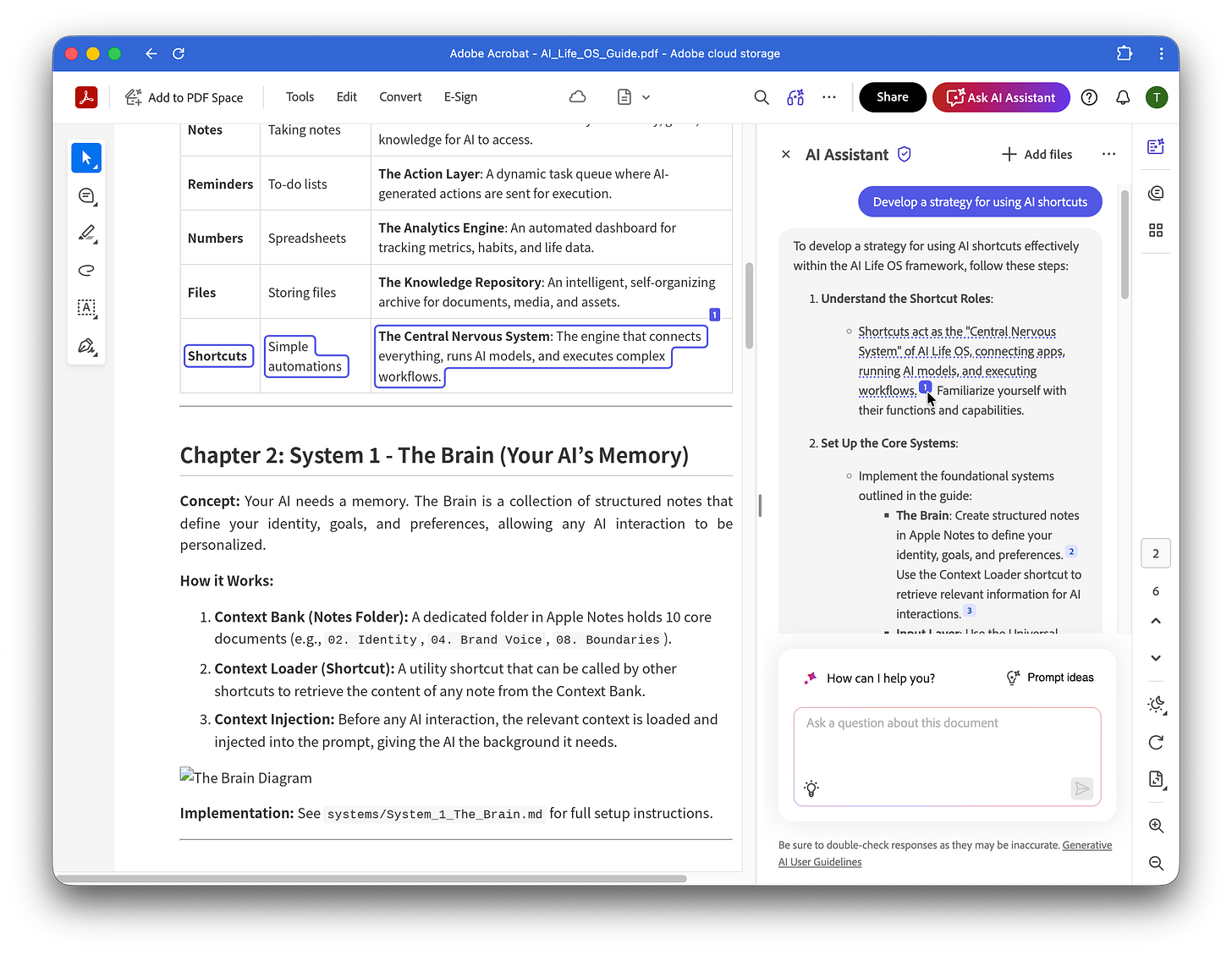Open the Add comment tool
1232x955 pixels.
[85, 195]
